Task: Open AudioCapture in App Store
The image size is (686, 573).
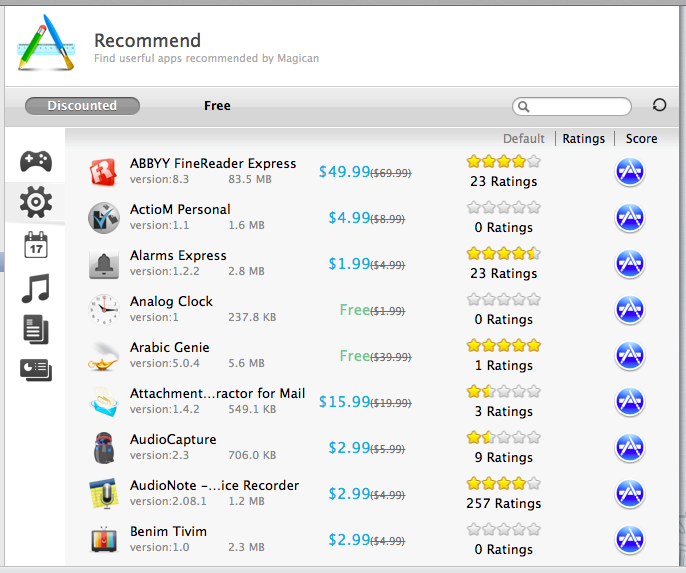Action: pos(630,447)
